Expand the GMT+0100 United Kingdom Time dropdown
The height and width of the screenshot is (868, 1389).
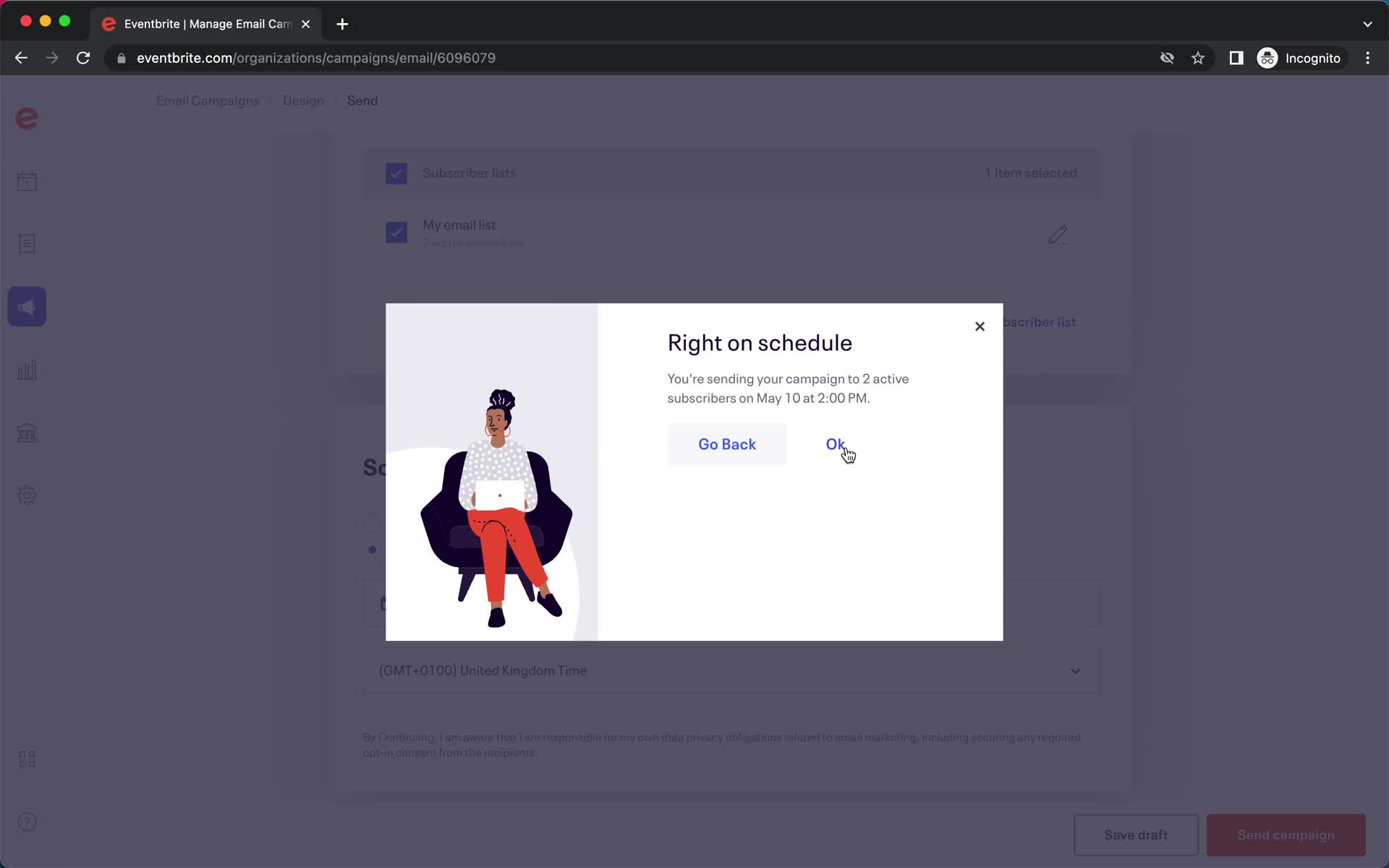tap(1075, 670)
